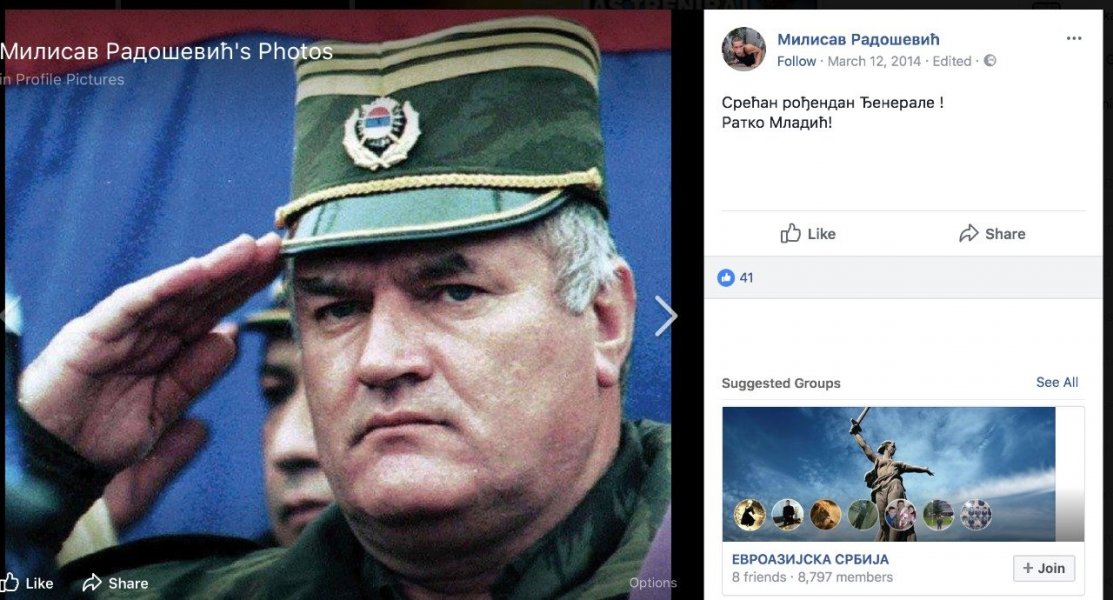Open the March 12, 2014 timestamp link
Image resolution: width=1113 pixels, height=600 pixels.
click(874, 61)
